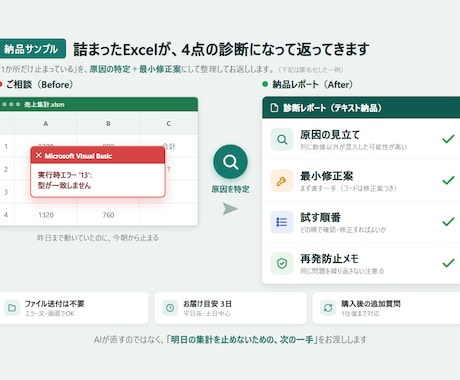
Task: Select column B header in the spreadsheet
Action: coord(108,124)
